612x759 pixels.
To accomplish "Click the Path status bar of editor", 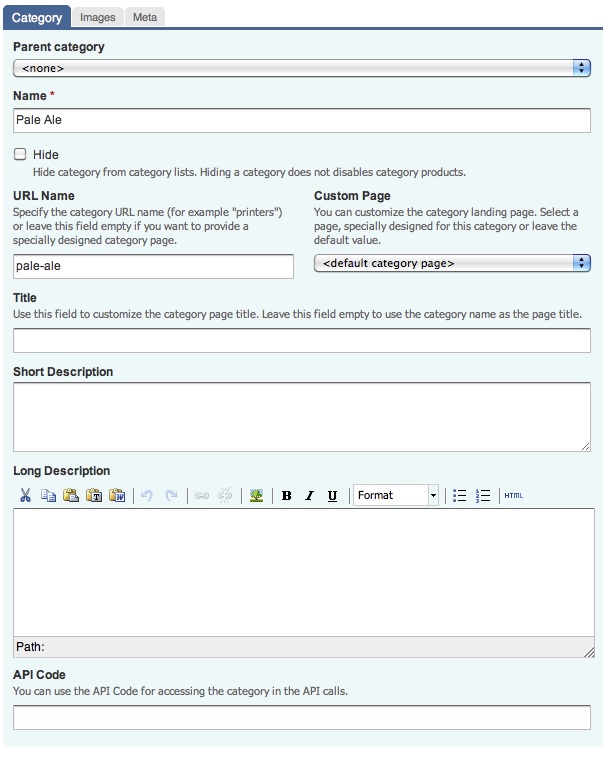I will 304,647.
